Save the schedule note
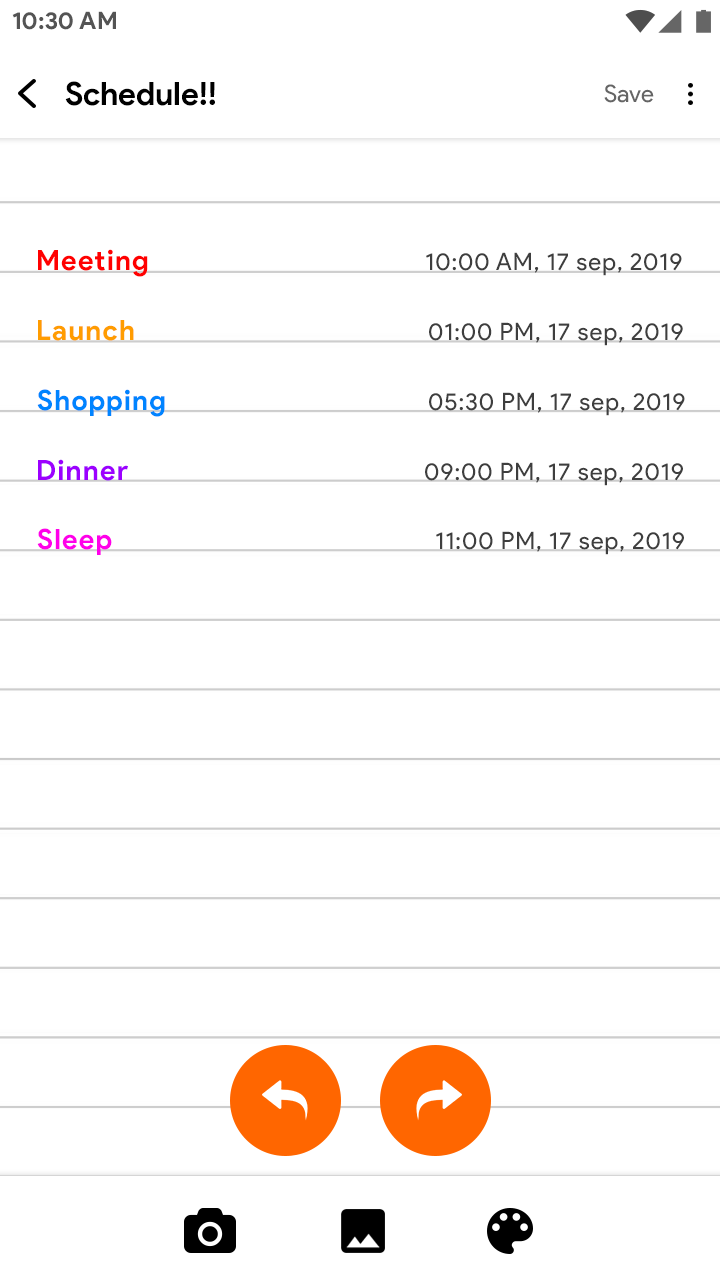Image resolution: width=720 pixels, height=1280 pixels. [628, 94]
